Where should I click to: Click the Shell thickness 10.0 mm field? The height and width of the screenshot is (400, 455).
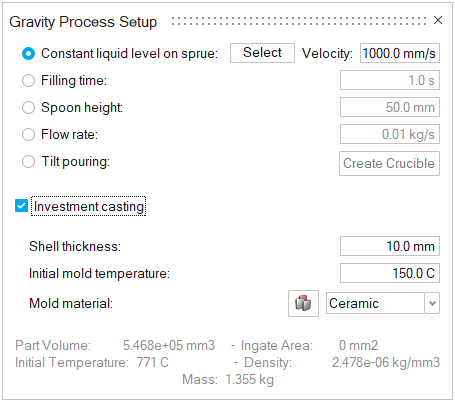click(390, 246)
